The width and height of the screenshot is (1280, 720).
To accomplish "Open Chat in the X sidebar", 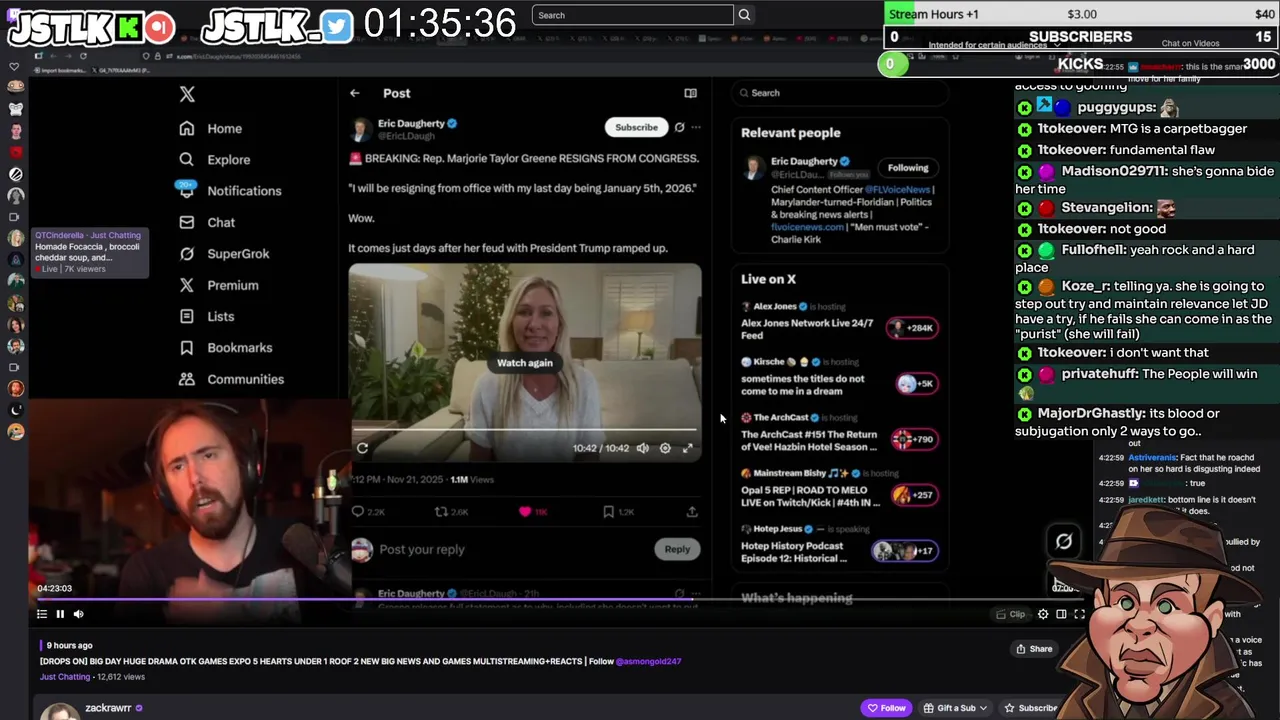I will (207, 222).
